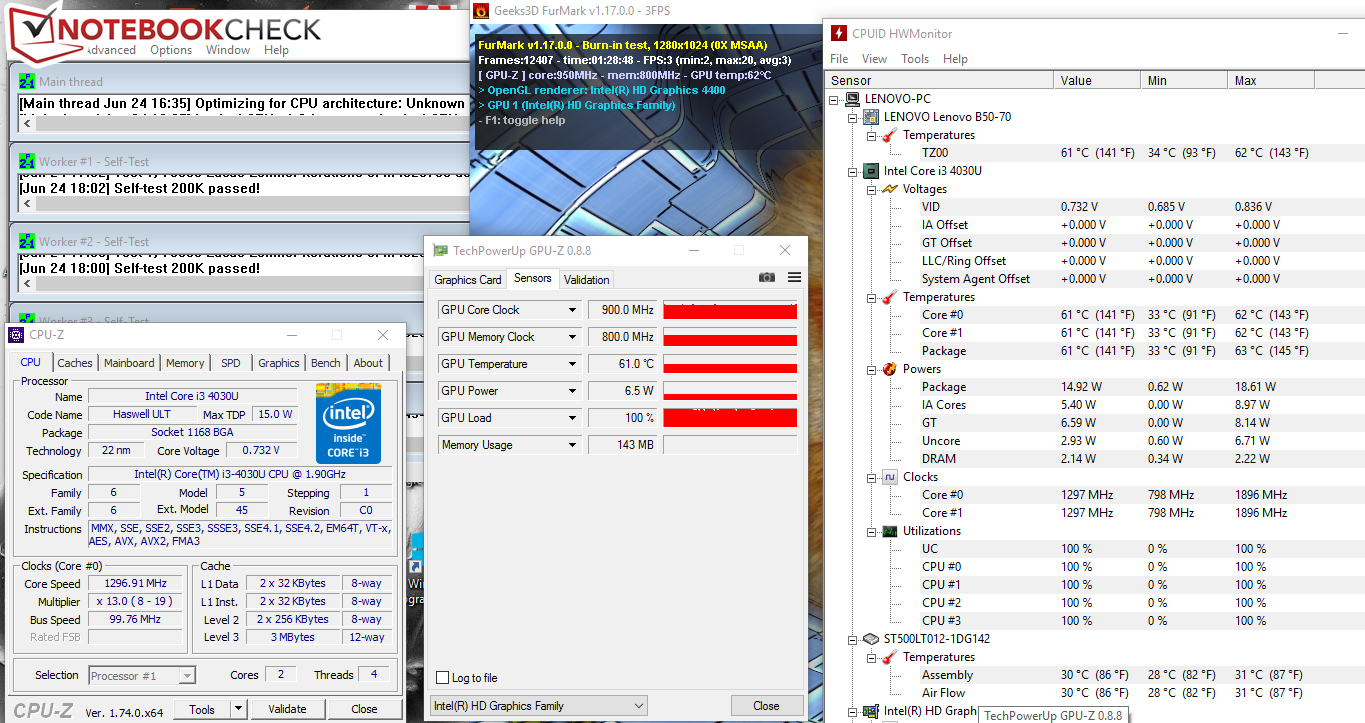Click the GPU-Z Close button

[x=766, y=706]
